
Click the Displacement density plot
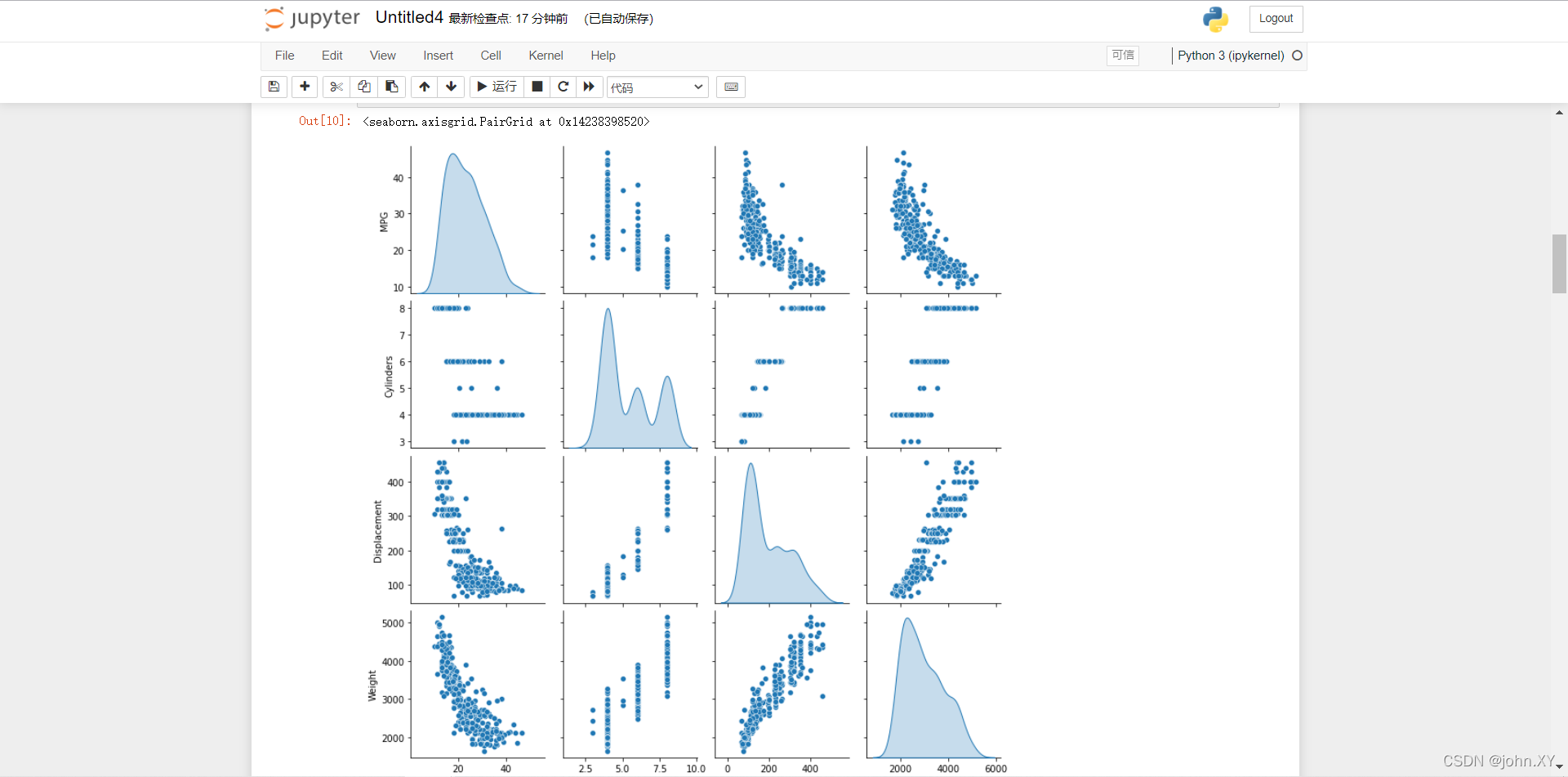pyautogui.click(x=782, y=530)
